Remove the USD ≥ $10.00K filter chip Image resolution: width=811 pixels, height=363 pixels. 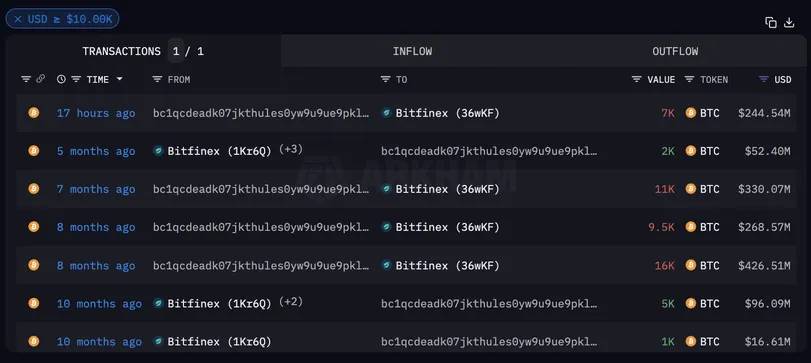click(x=18, y=19)
